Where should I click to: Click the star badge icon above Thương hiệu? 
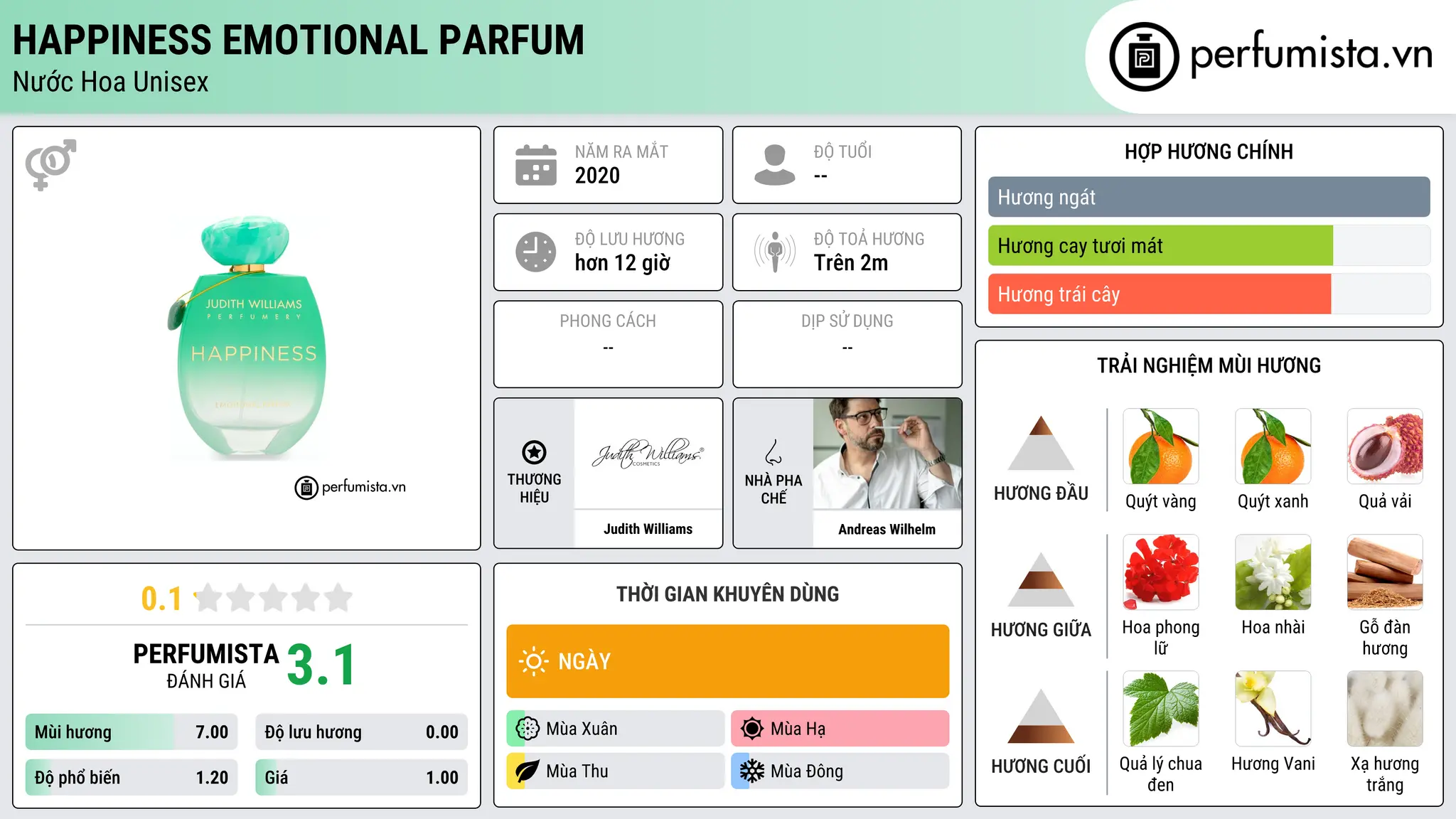pyautogui.click(x=534, y=452)
